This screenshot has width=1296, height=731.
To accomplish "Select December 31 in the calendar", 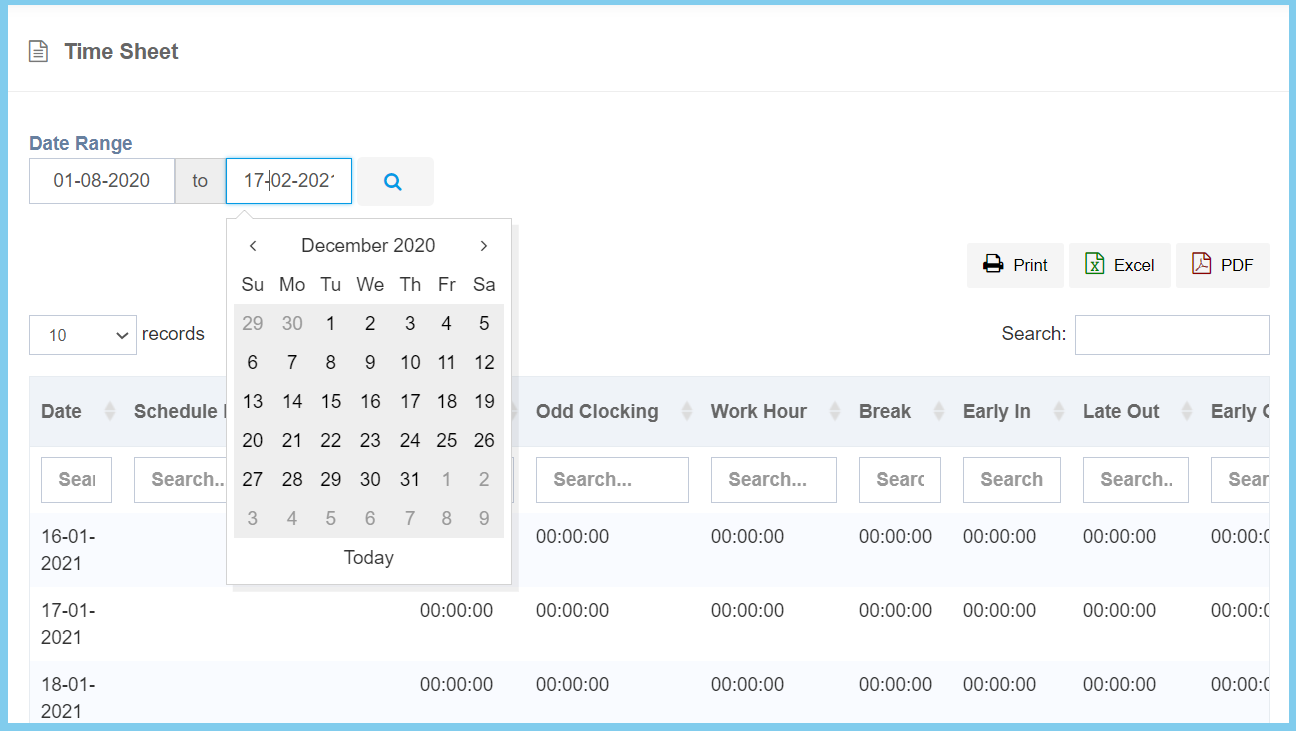I will pyautogui.click(x=410, y=480).
